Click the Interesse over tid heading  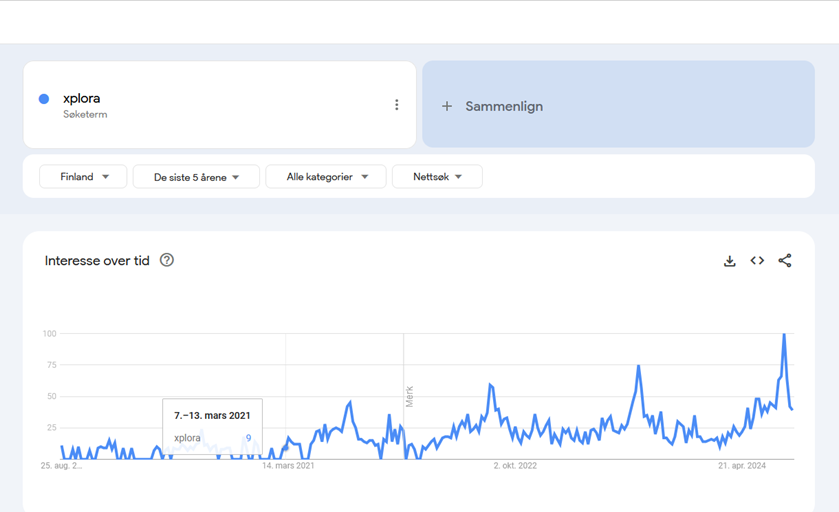[97, 261]
